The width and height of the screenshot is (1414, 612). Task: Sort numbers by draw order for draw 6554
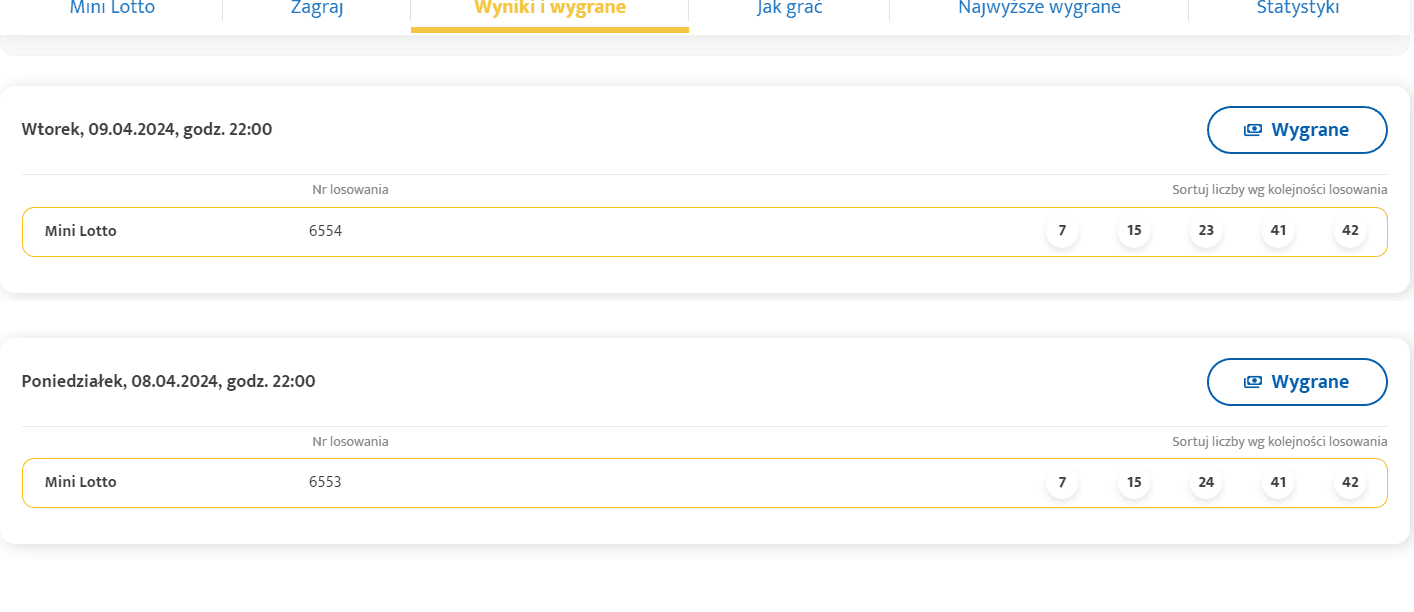[x=1279, y=189]
